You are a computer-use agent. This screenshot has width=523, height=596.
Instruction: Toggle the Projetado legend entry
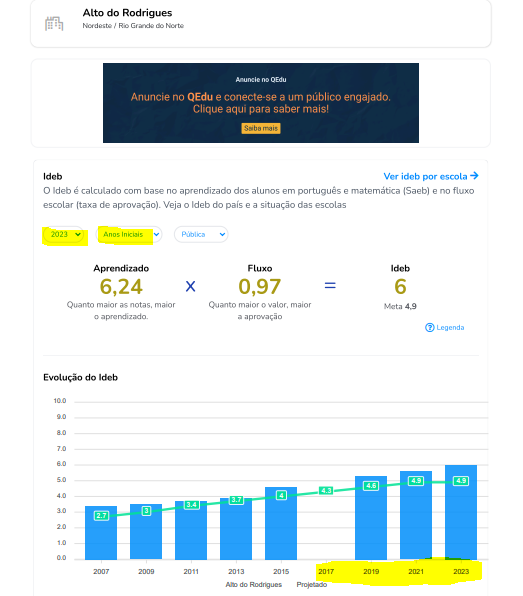tap(312, 585)
